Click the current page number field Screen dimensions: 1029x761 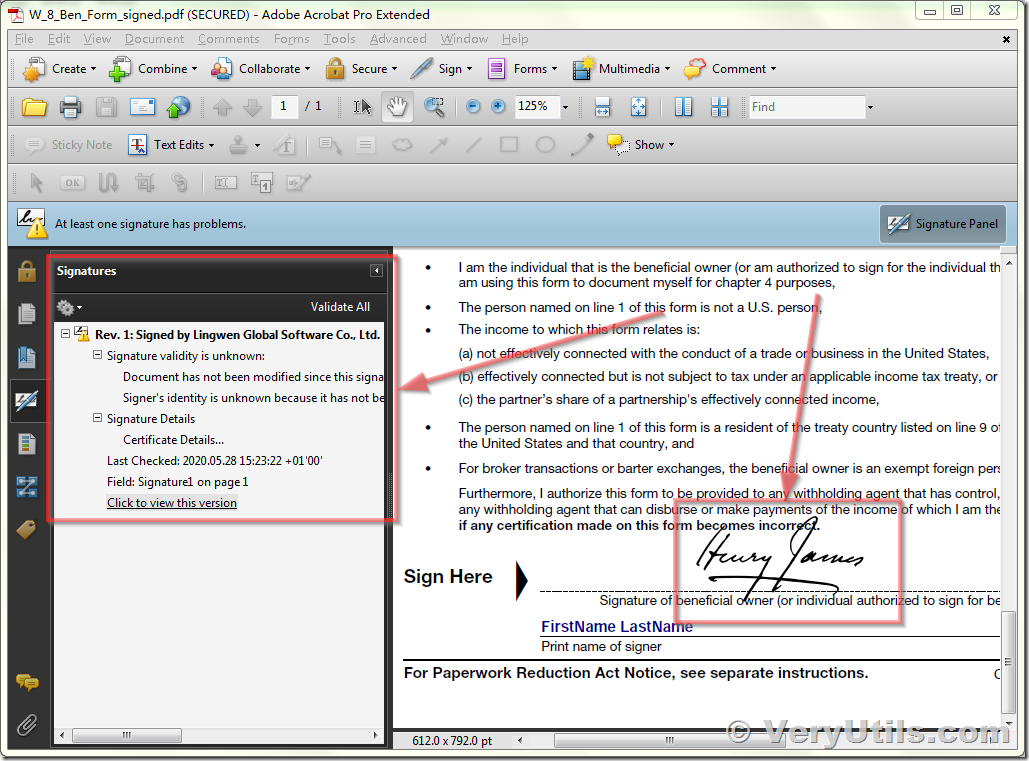[x=284, y=106]
